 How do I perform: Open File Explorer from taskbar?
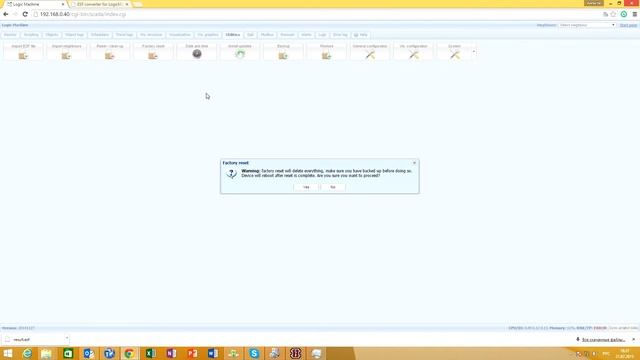(47, 353)
